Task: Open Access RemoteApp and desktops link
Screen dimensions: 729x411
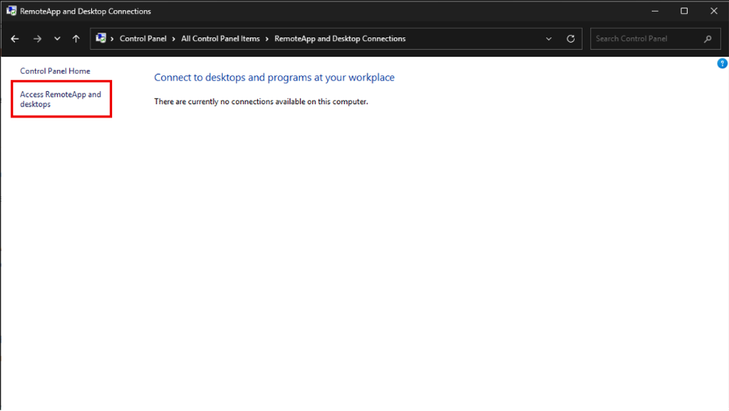Action: point(60,99)
